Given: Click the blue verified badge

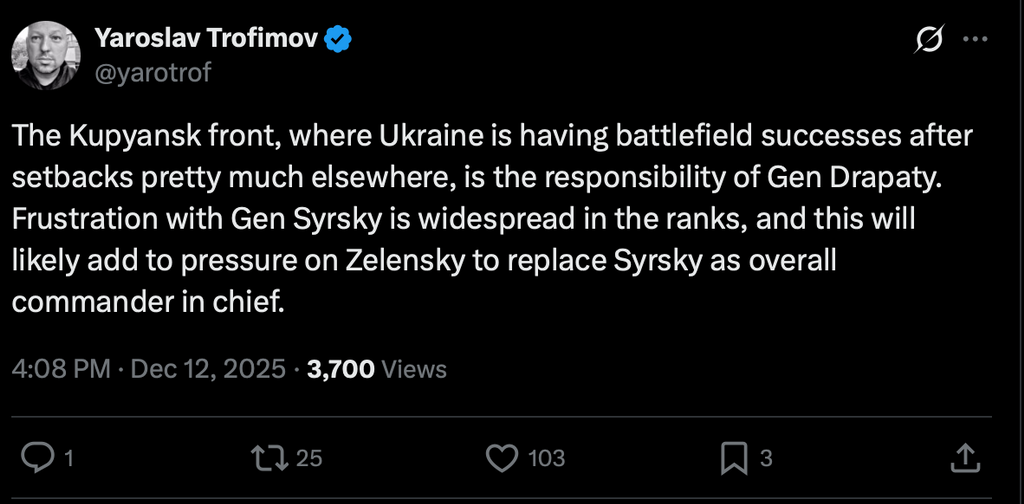Looking at the screenshot, I should click(x=340, y=39).
